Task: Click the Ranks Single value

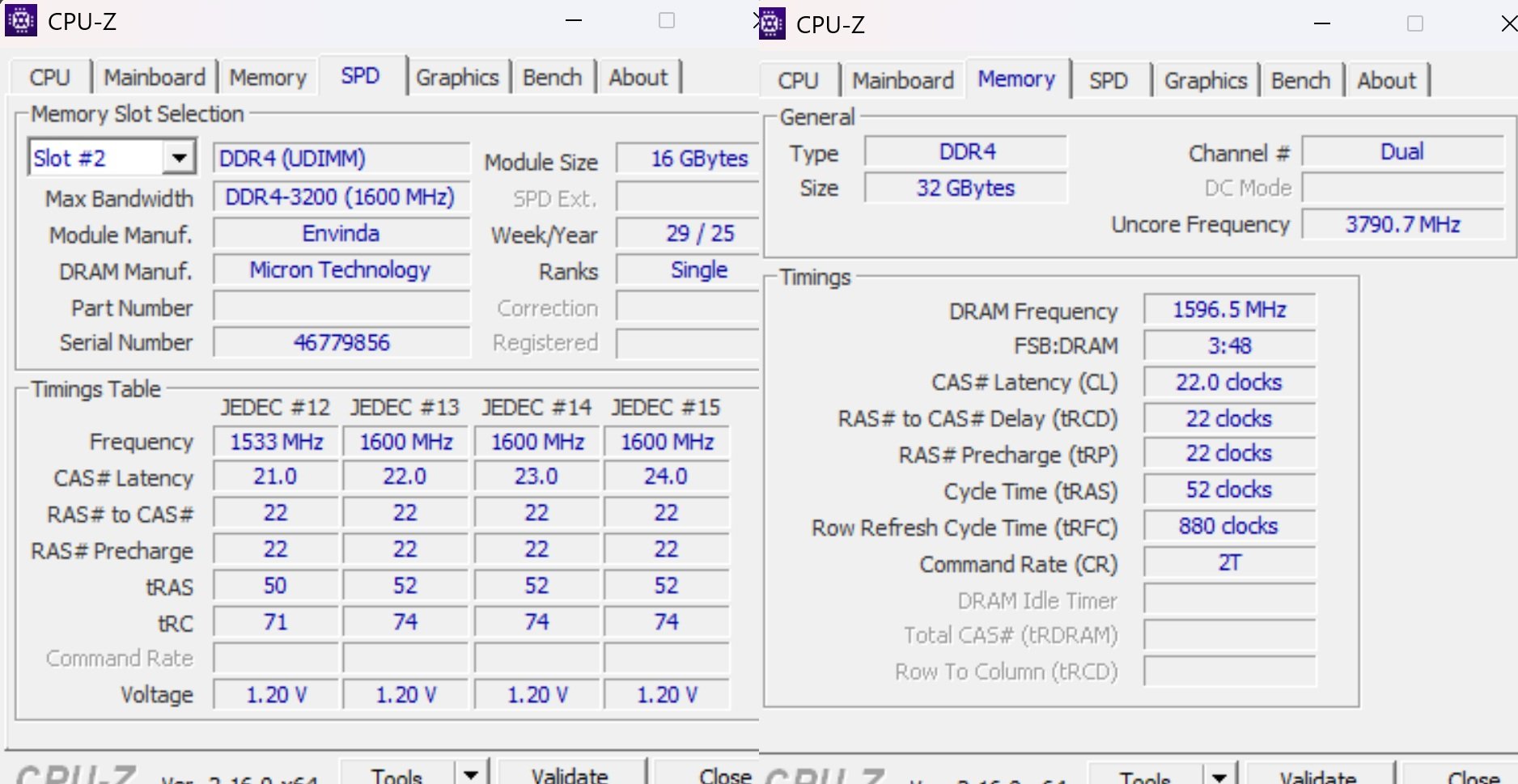Action: click(688, 269)
